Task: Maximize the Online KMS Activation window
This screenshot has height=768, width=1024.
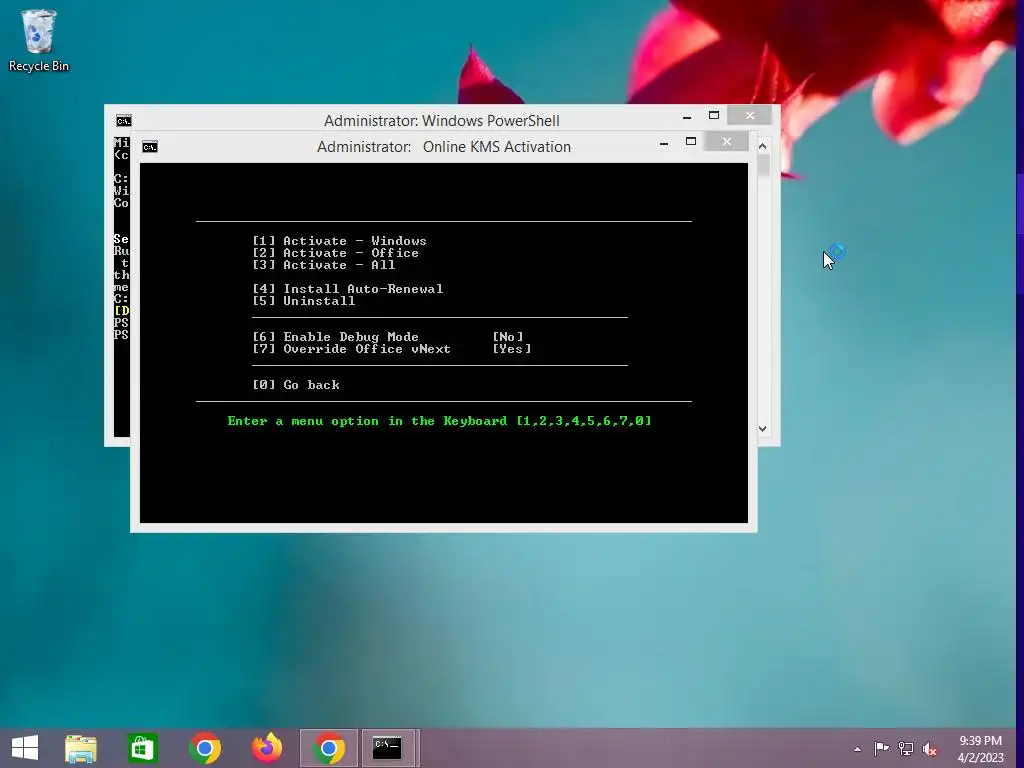Action: [691, 142]
